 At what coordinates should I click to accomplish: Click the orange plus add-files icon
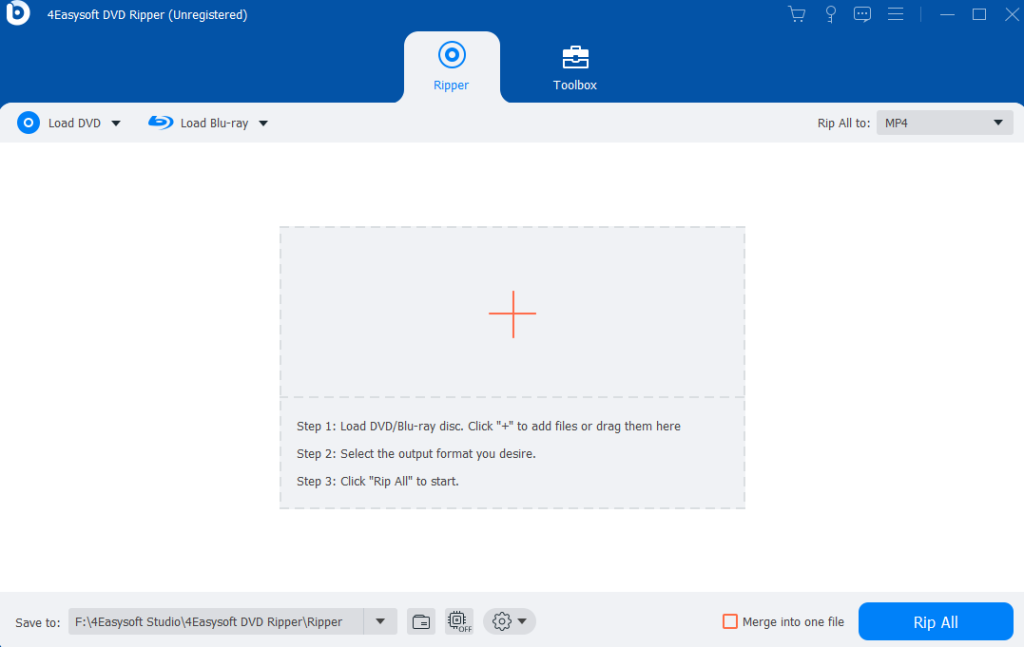512,314
